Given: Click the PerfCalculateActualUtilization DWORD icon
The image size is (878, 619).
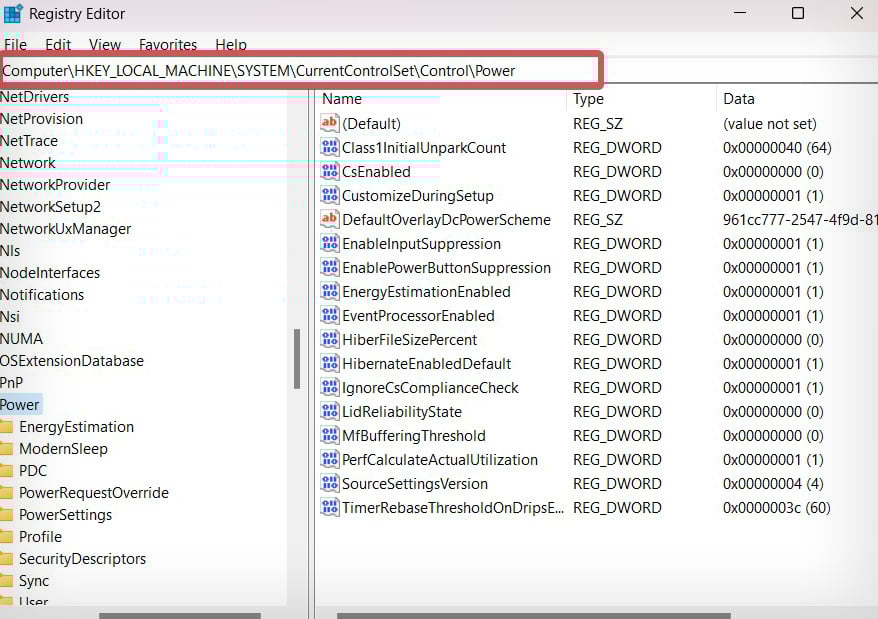Looking at the screenshot, I should [330, 459].
